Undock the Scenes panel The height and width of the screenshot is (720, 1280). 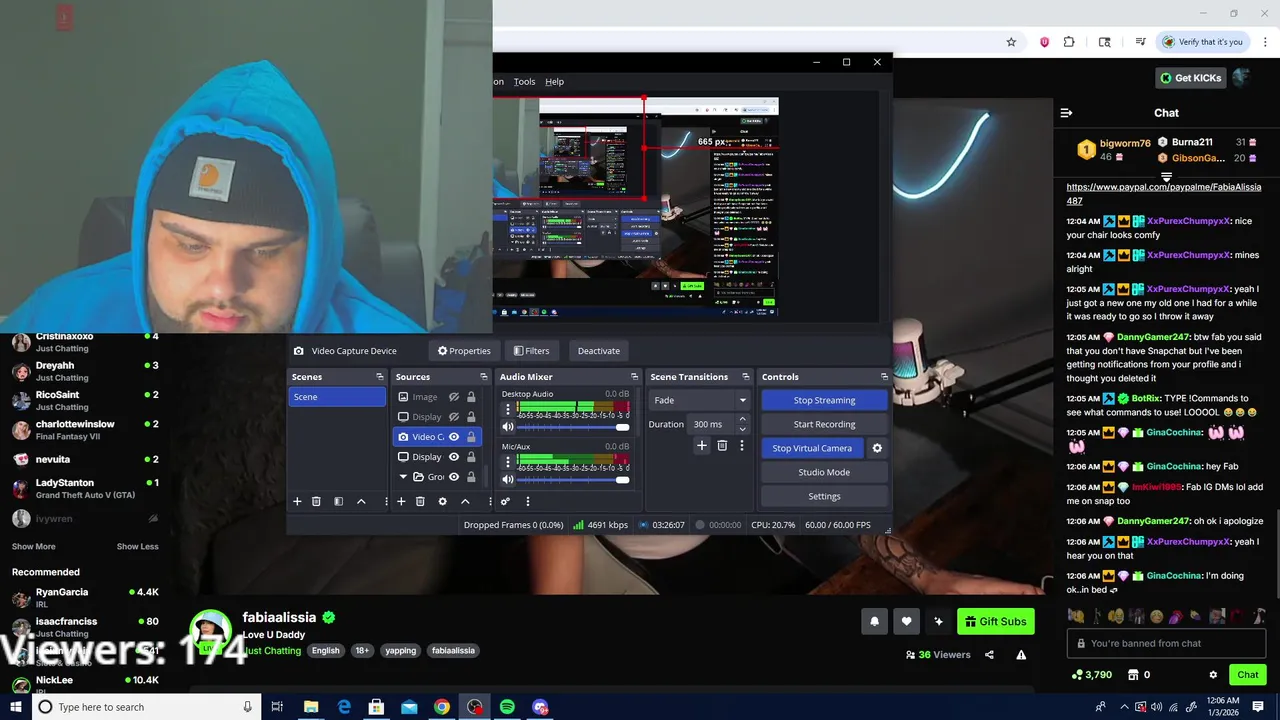(x=379, y=377)
